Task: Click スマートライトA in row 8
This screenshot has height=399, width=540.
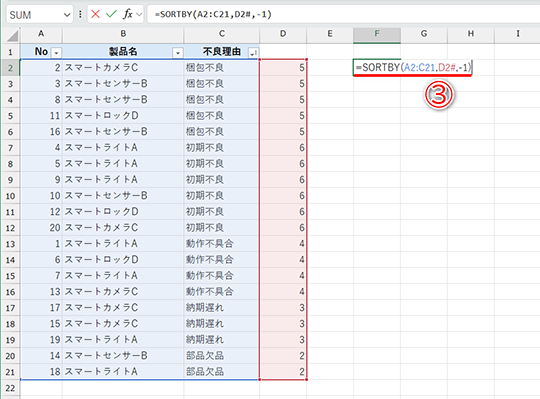Action: [101, 164]
